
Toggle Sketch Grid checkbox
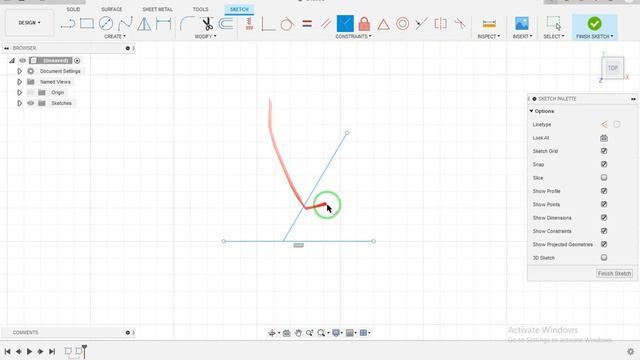coord(604,151)
